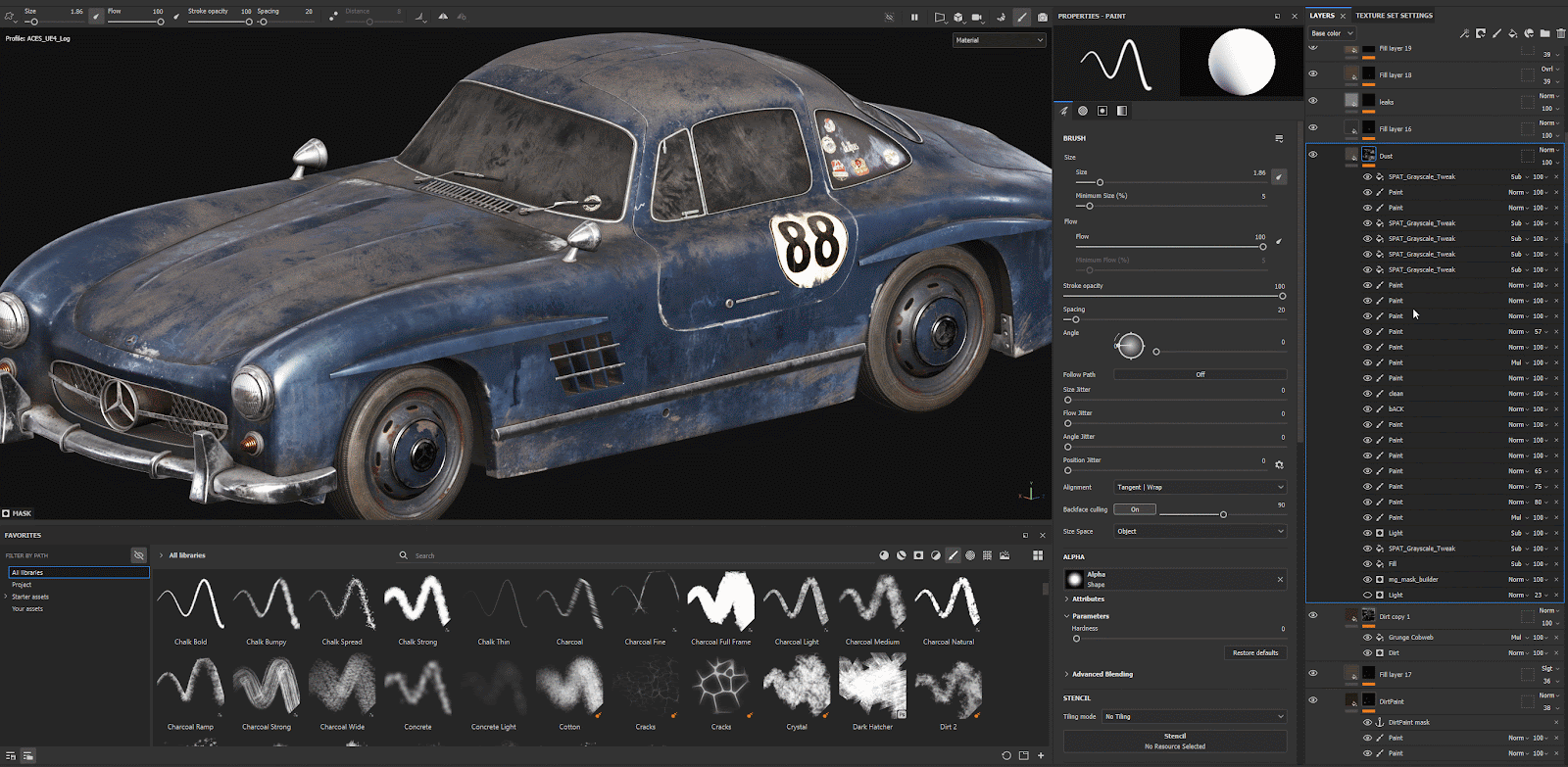Switch assets panel to grid view icon

point(1038,555)
